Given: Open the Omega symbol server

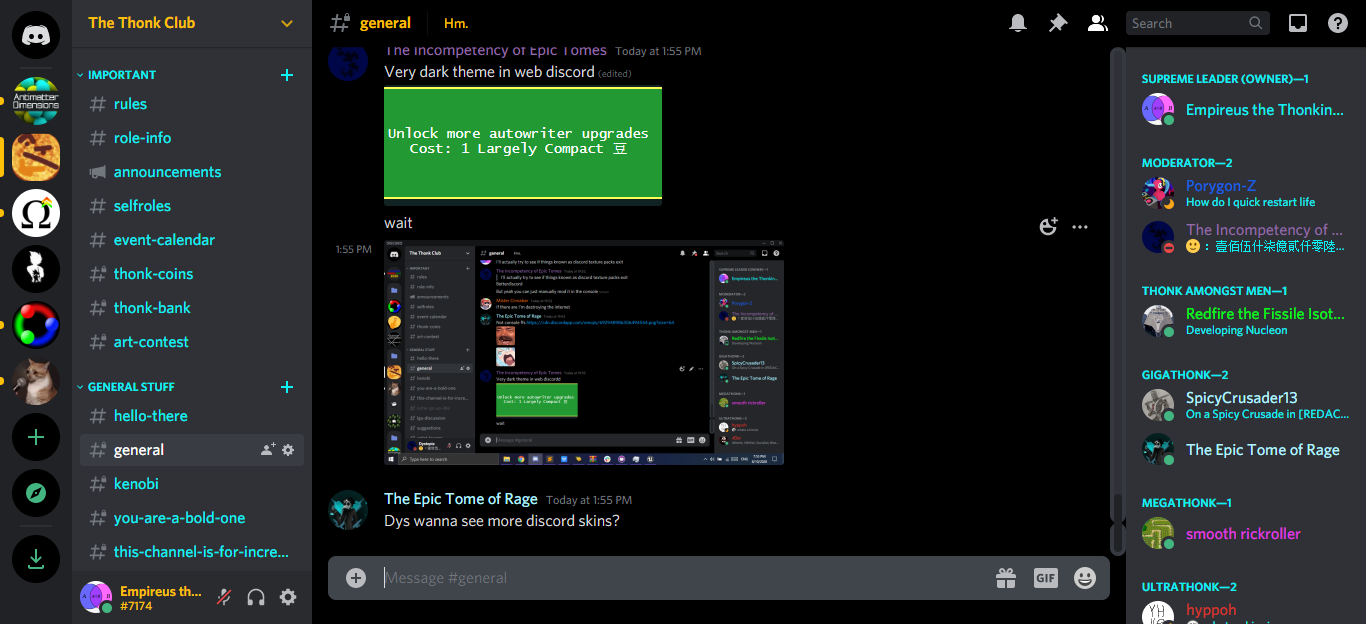Looking at the screenshot, I should click(36, 213).
